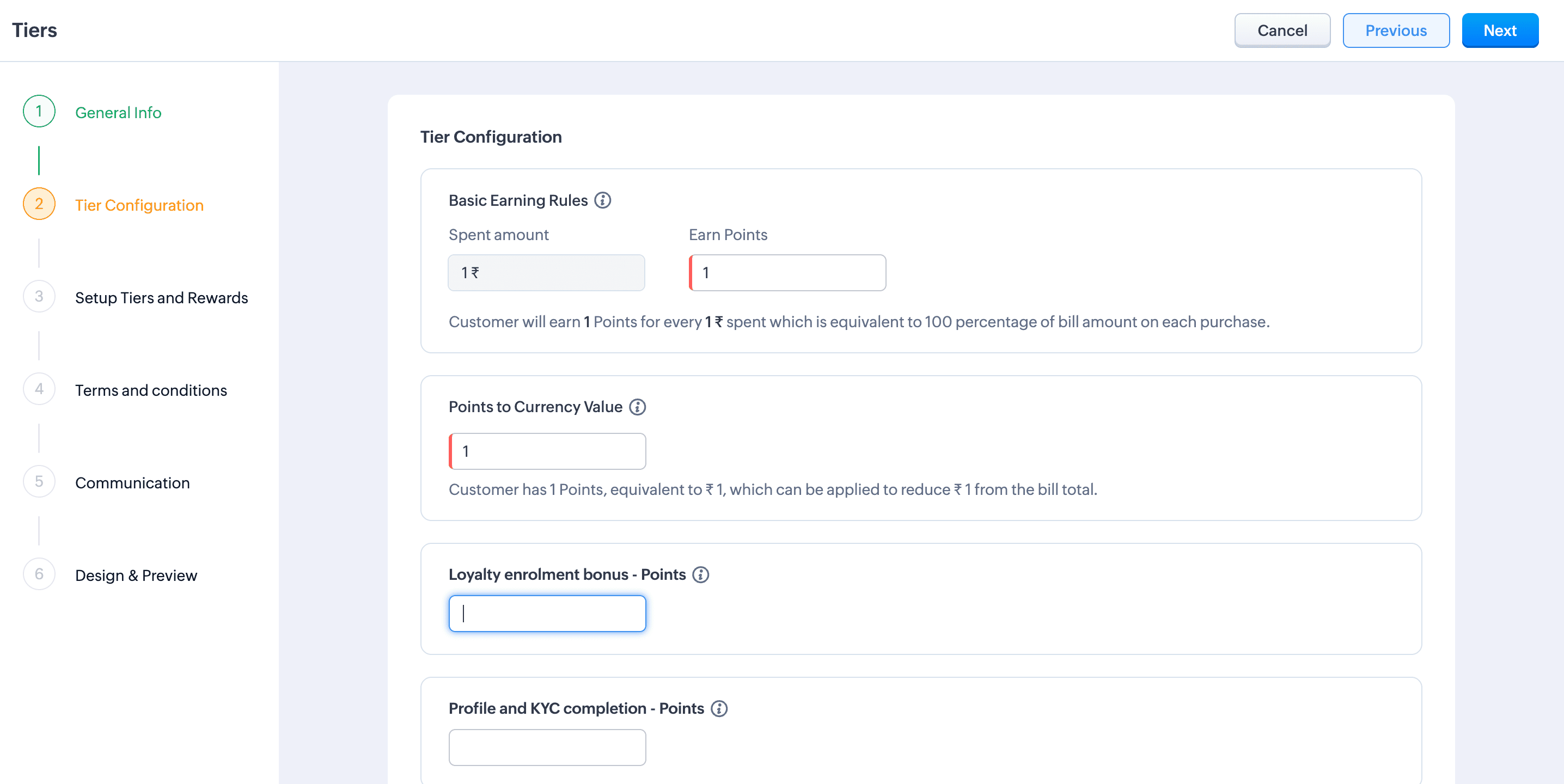Click the step 2 circle icon
The image size is (1564, 784).
(x=39, y=205)
